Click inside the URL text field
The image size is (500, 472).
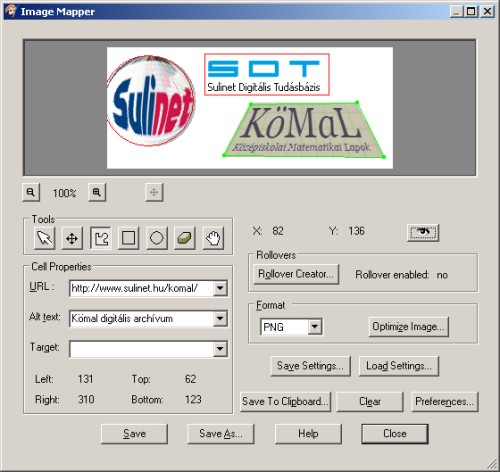click(141, 288)
